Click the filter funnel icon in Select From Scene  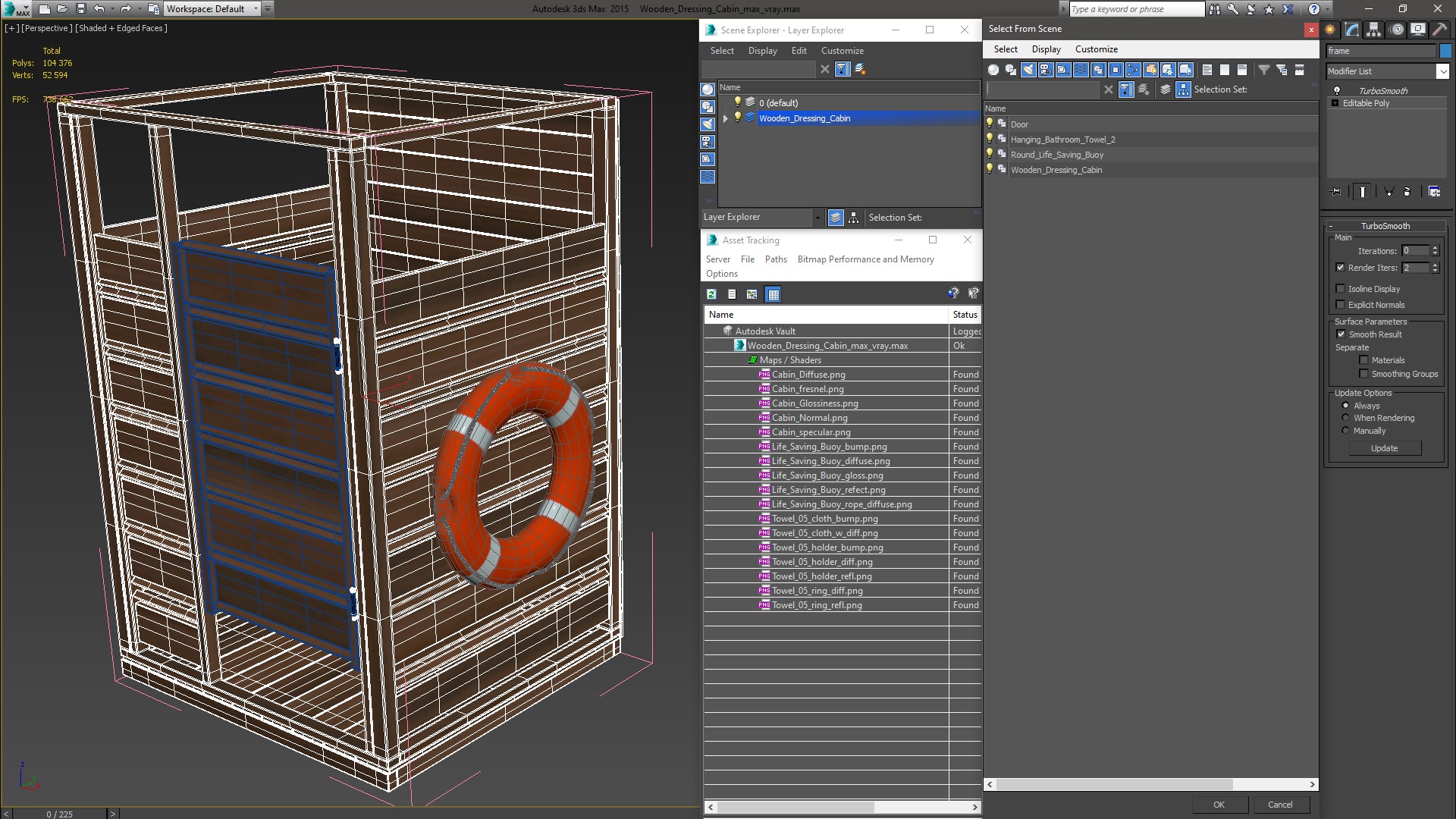[1264, 70]
